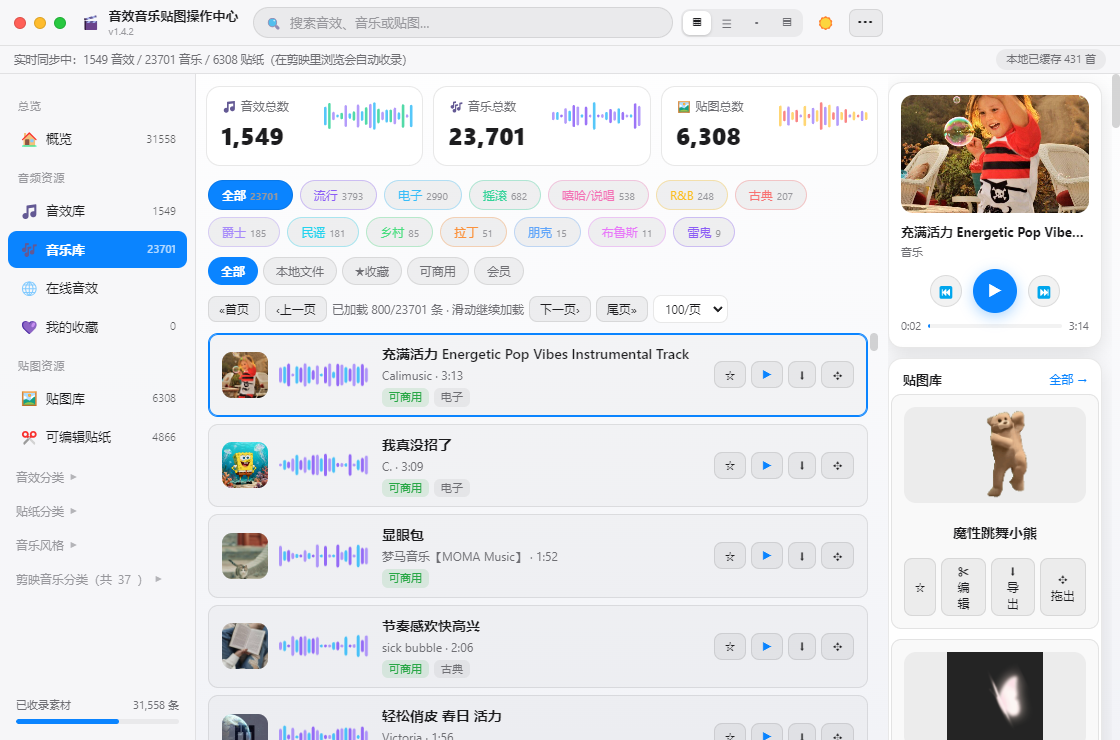Image resolution: width=1120 pixels, height=740 pixels.
Task: Expand the 音效分类 sidebar section
Action: (x=46, y=477)
